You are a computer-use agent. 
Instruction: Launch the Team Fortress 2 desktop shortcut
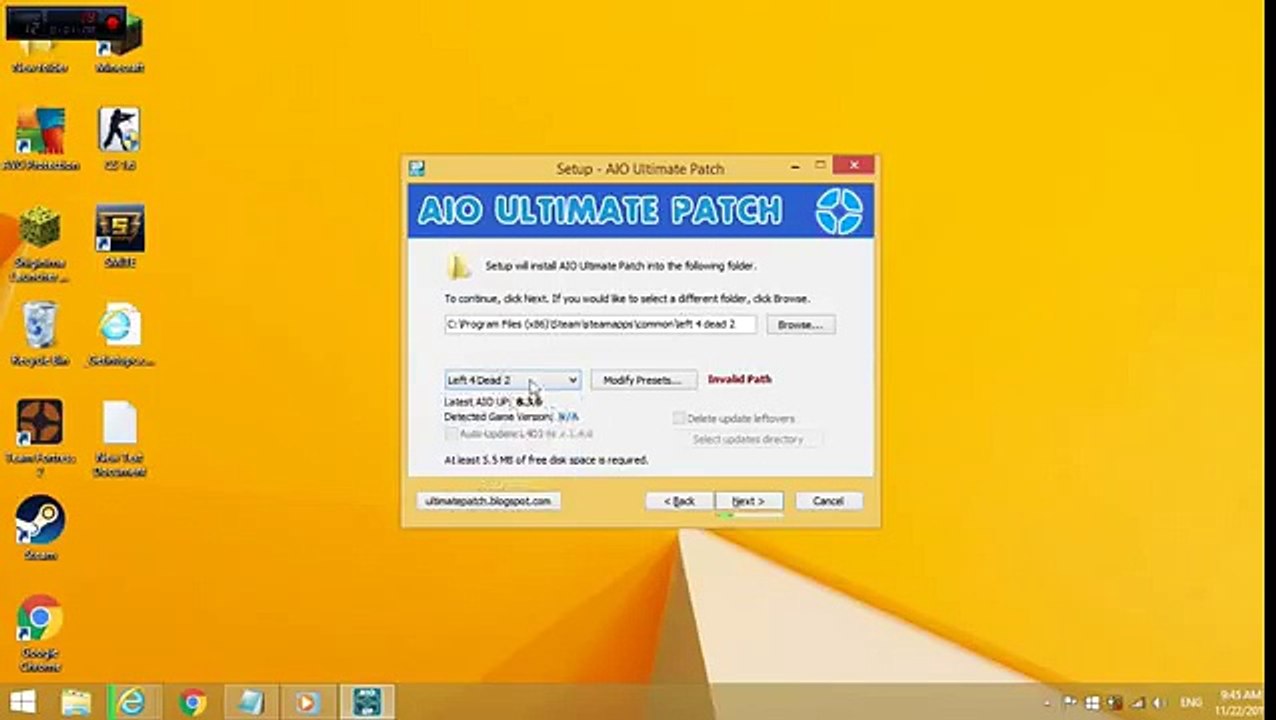pos(40,437)
